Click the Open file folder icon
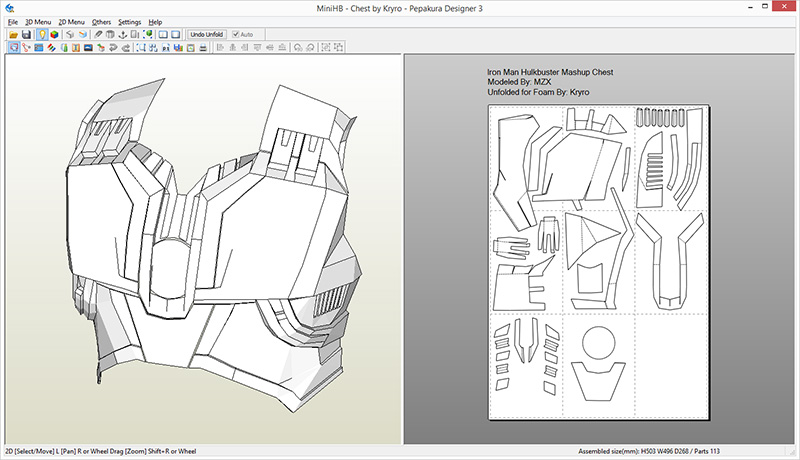Screen dimensions: 800x460 coord(14,35)
